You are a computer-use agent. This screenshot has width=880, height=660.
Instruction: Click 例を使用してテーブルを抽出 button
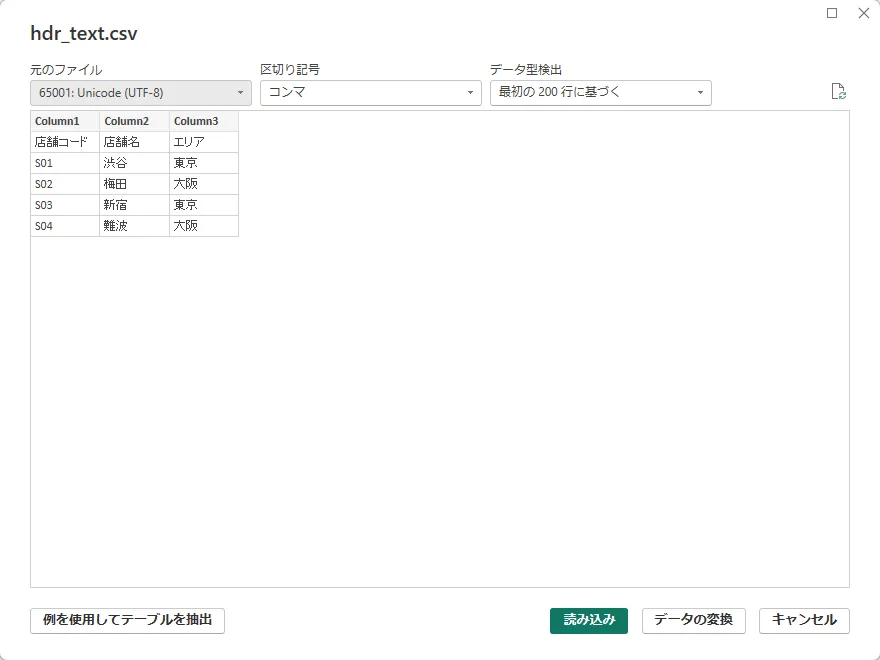coord(127,621)
